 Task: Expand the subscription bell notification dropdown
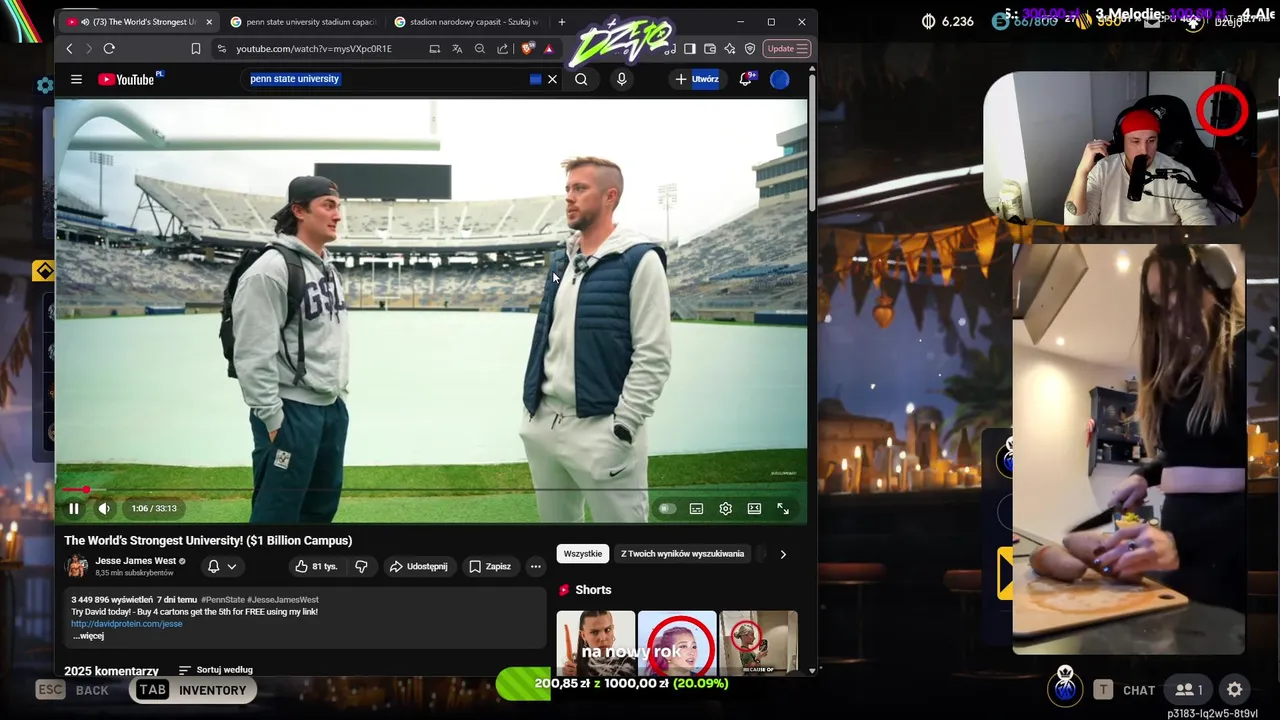click(222, 566)
